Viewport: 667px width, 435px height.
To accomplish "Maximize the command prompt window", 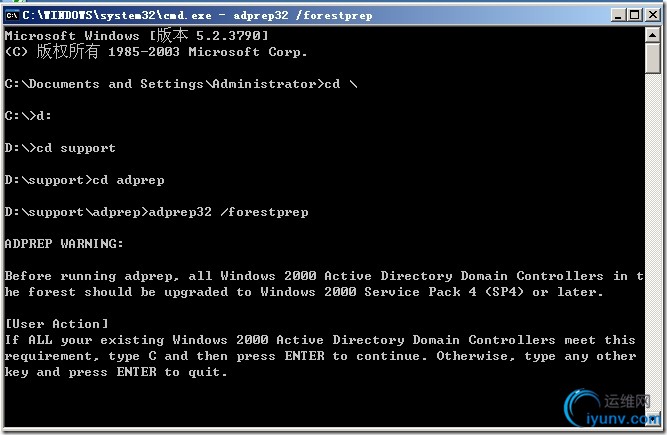I will [x=634, y=15].
